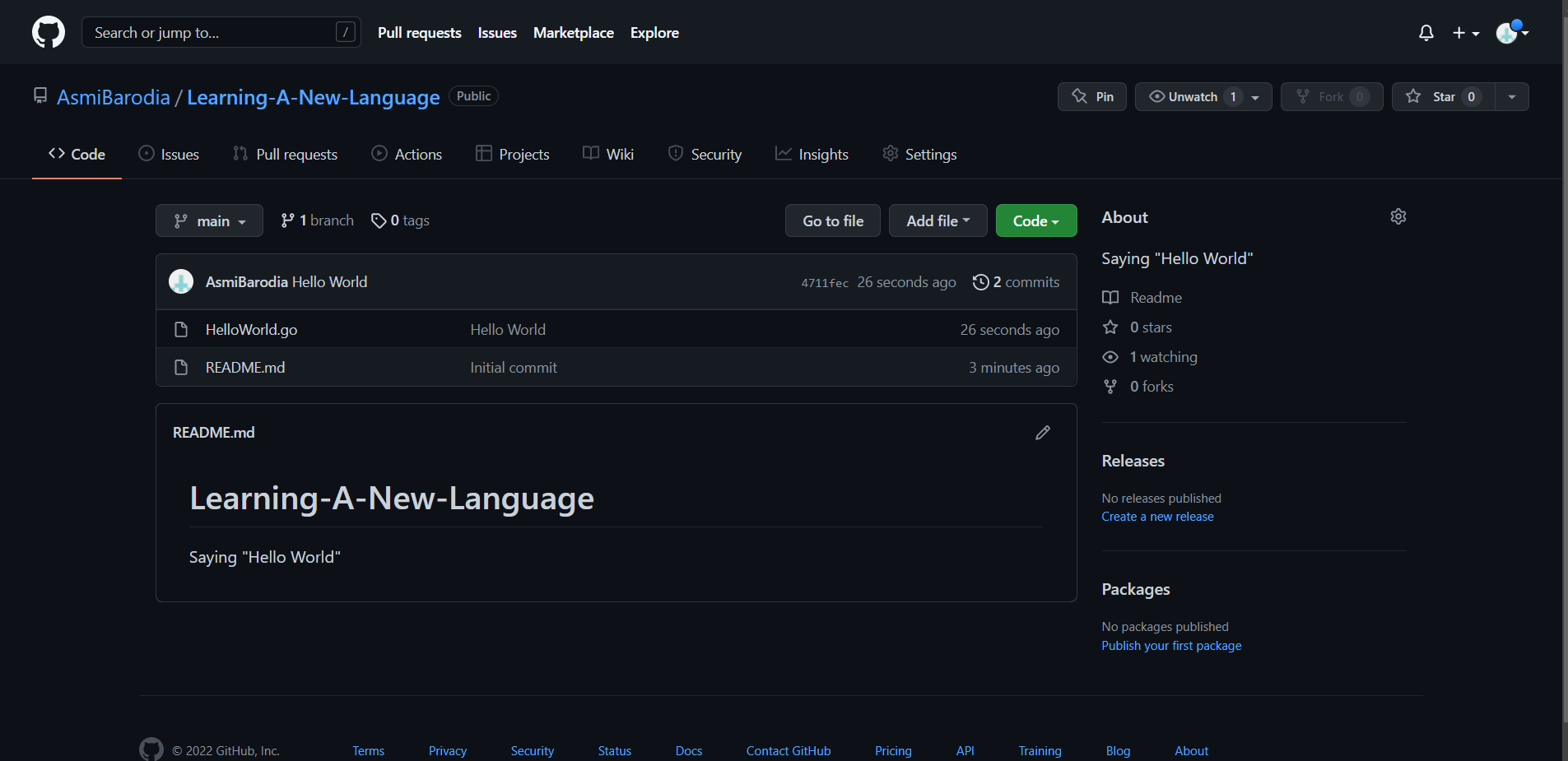Open the Initial commit message link
Screen dimensions: 1568x761
514,368
